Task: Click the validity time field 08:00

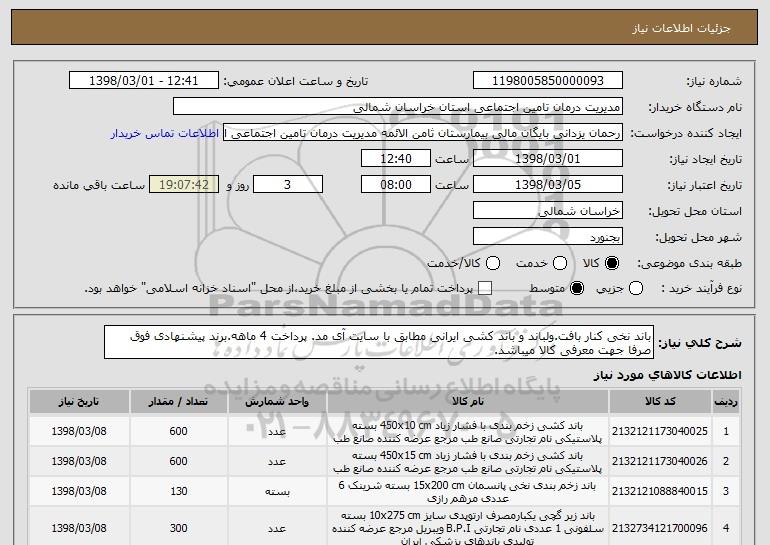Action: [396, 185]
